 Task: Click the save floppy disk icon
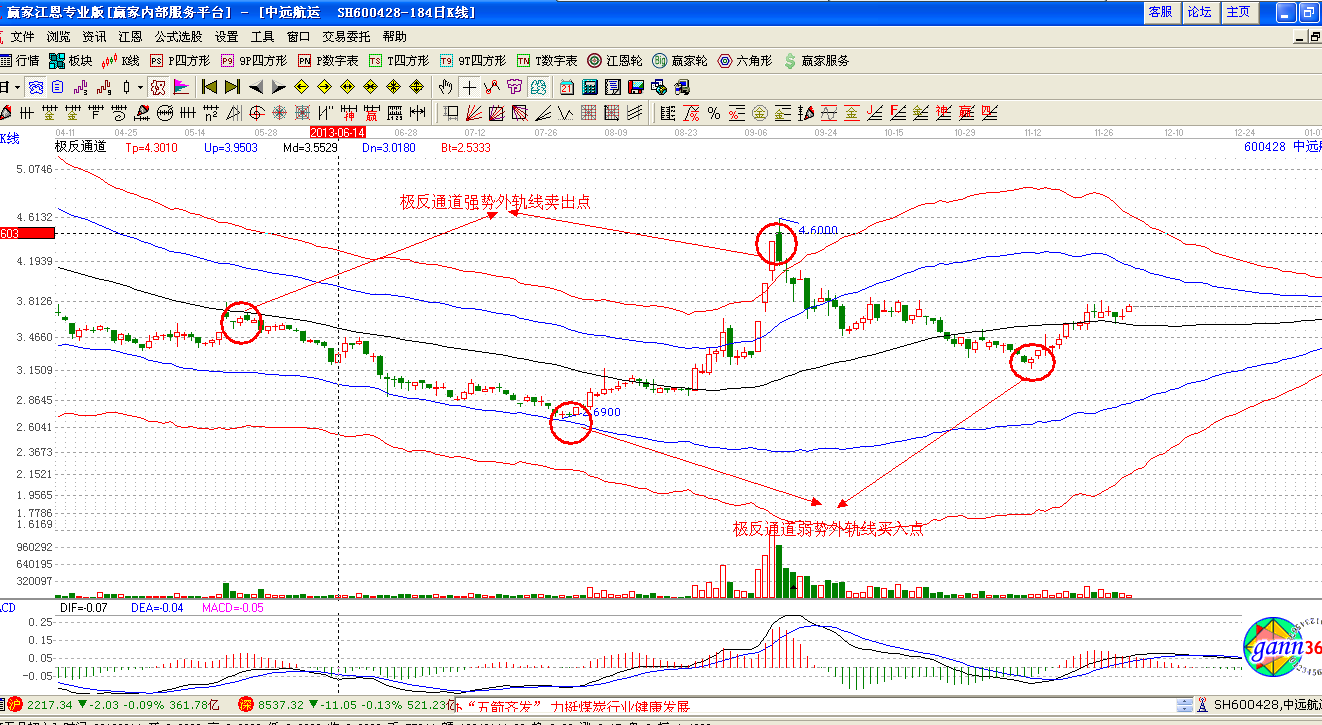(x=636, y=87)
